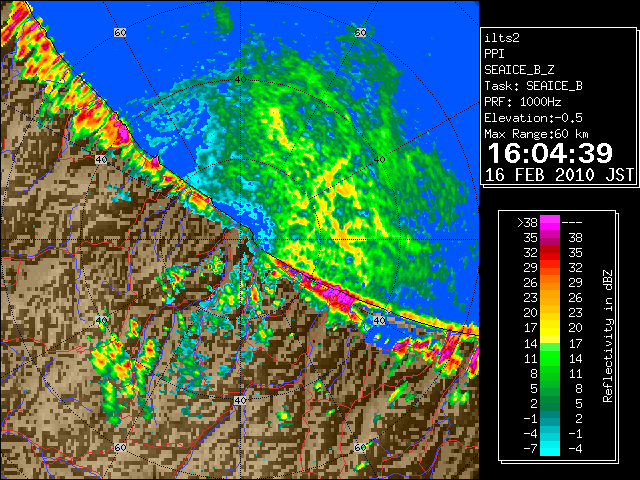The width and height of the screenshot is (640, 480).
Task: Click the 'SEAICE_B_Z' product name
Action: 519,70
